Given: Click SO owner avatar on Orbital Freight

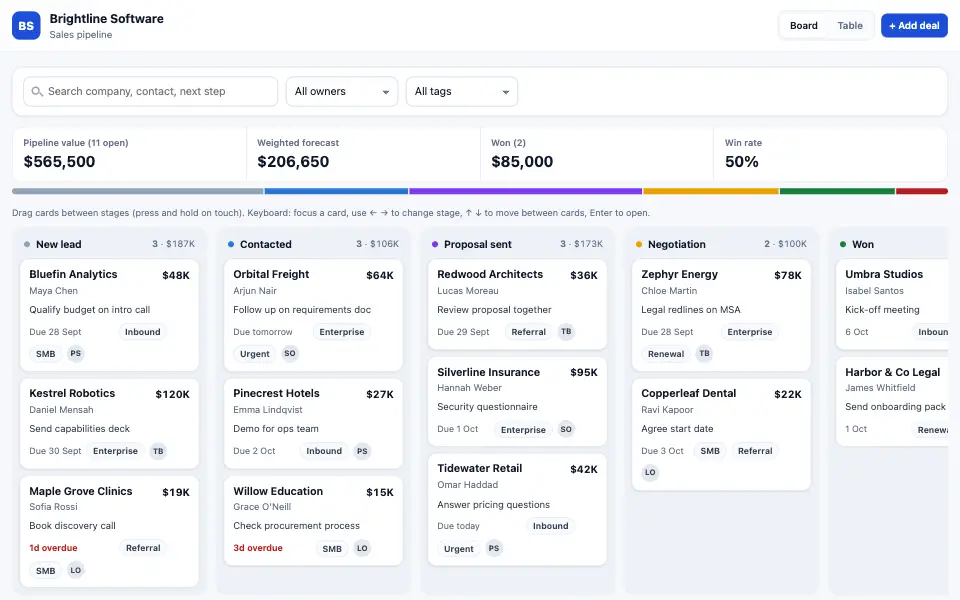Looking at the screenshot, I should [x=290, y=353].
